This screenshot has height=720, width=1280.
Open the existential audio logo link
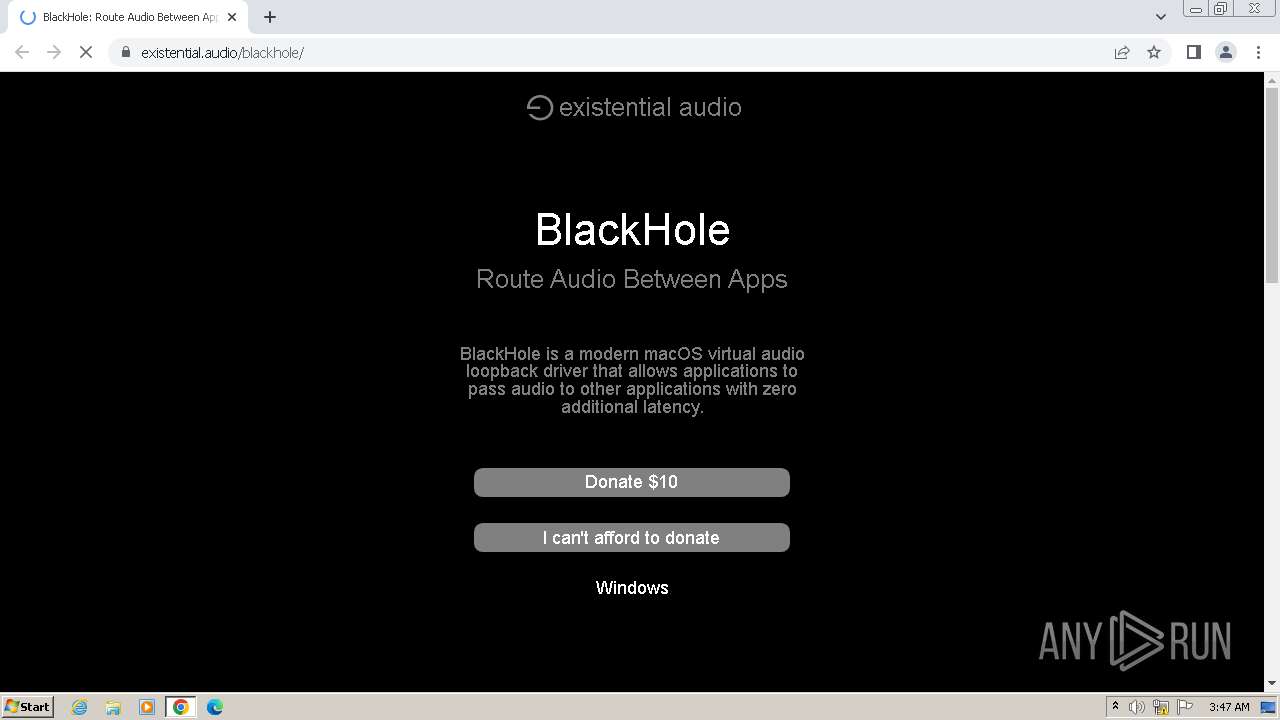634,107
